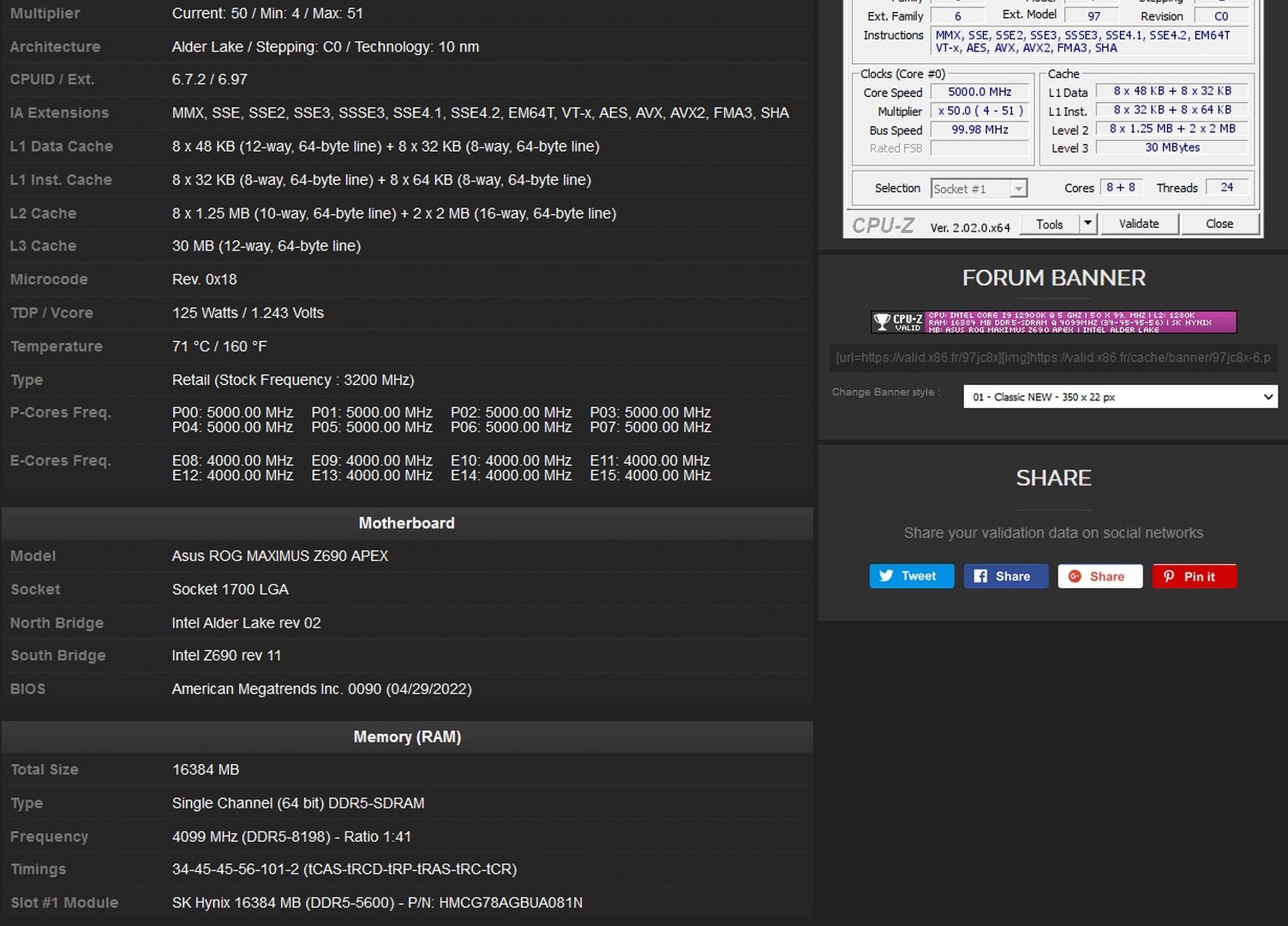Click the Tweet share button
The image size is (1288, 926).
911,576
